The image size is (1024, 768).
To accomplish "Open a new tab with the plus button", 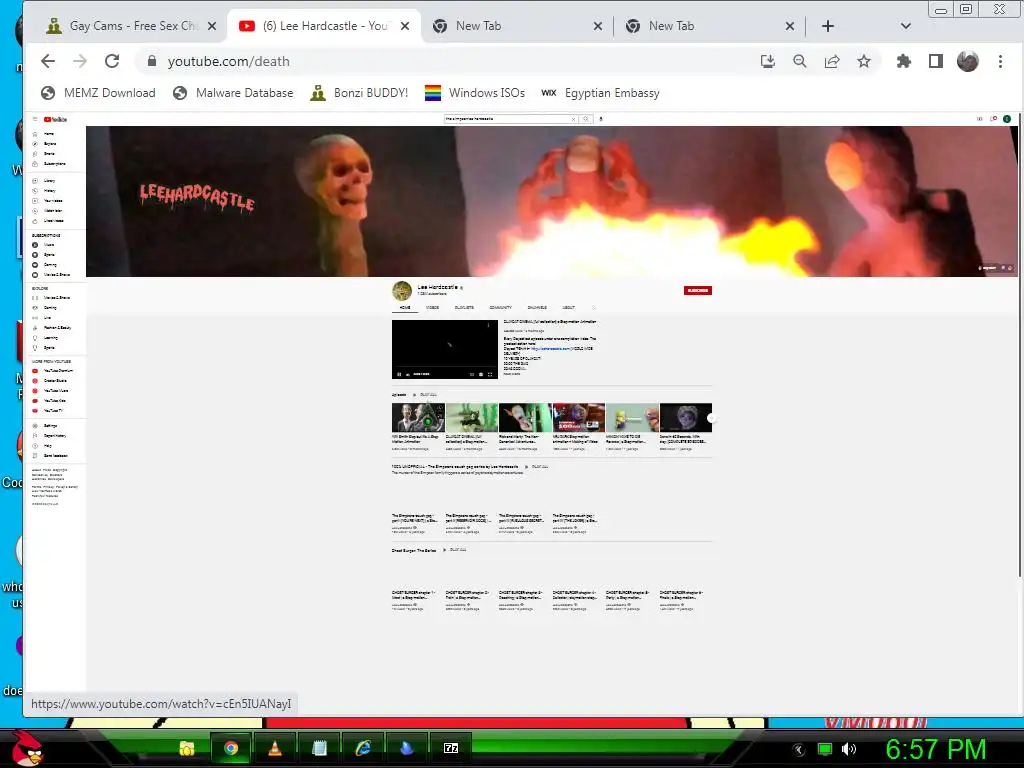I will coord(828,26).
